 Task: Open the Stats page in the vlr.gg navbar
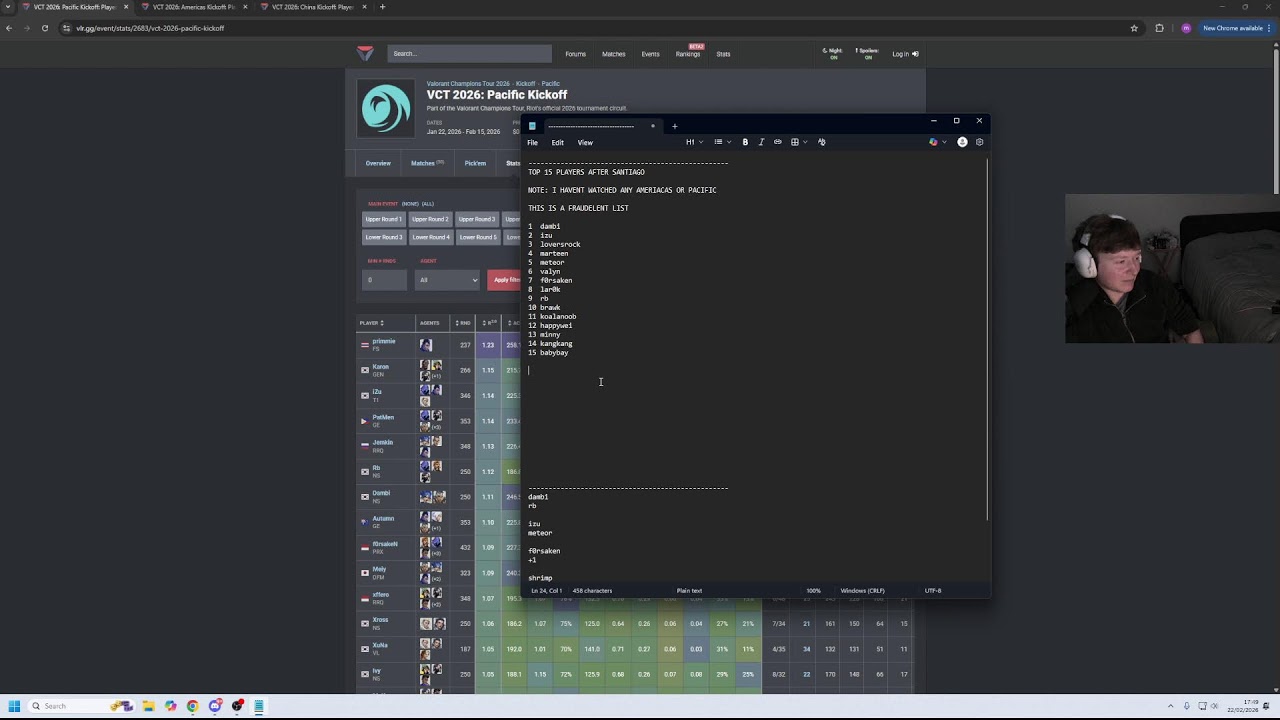pos(723,54)
